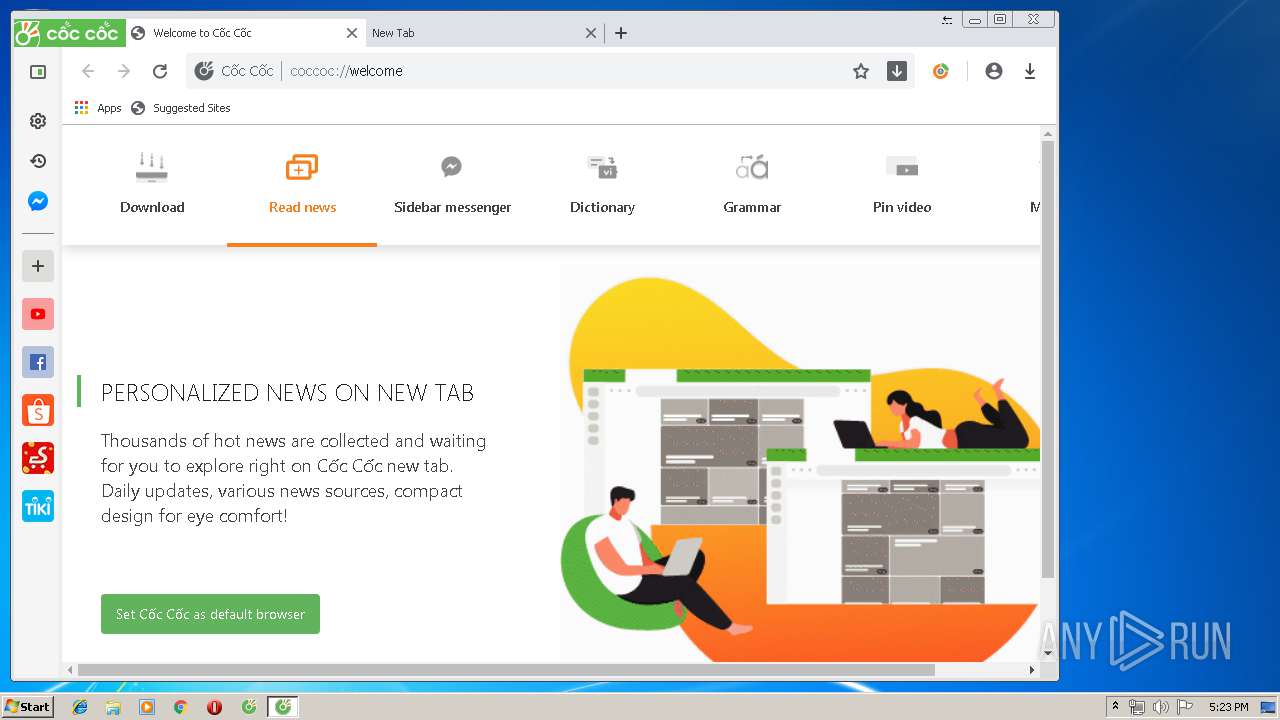The width and height of the screenshot is (1280, 720).
Task: Toggle the sidebar panel icon
Action: [x=38, y=72]
